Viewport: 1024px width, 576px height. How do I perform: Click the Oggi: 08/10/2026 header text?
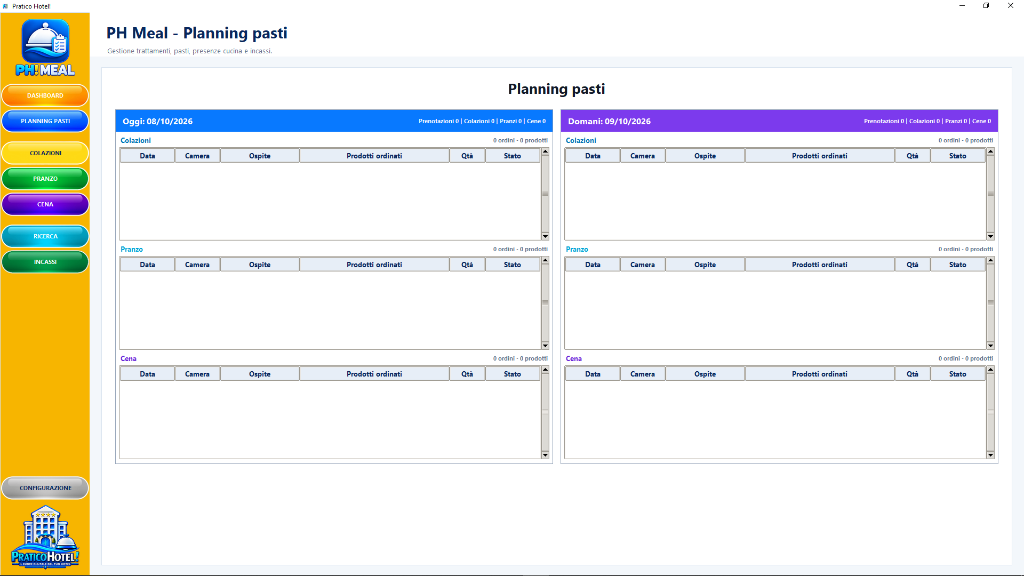[157, 121]
